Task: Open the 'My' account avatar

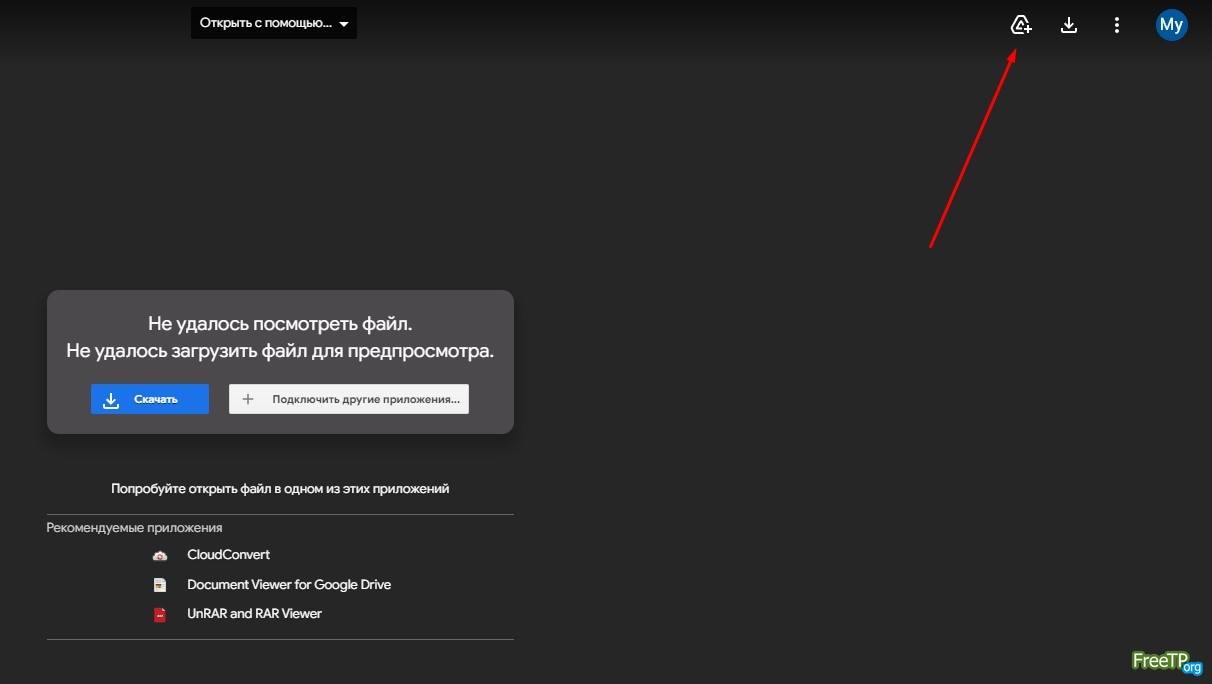Action: point(1171,25)
